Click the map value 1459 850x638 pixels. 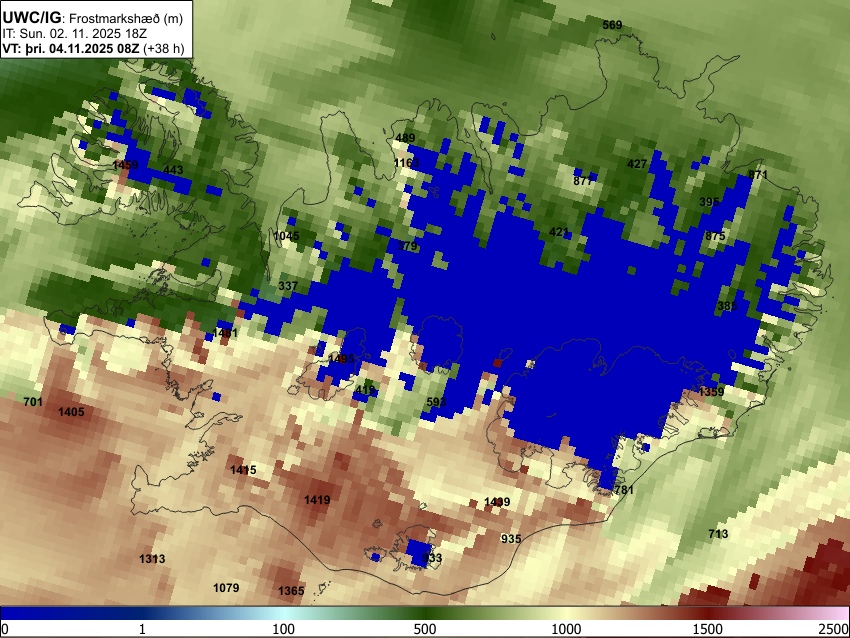point(125,165)
